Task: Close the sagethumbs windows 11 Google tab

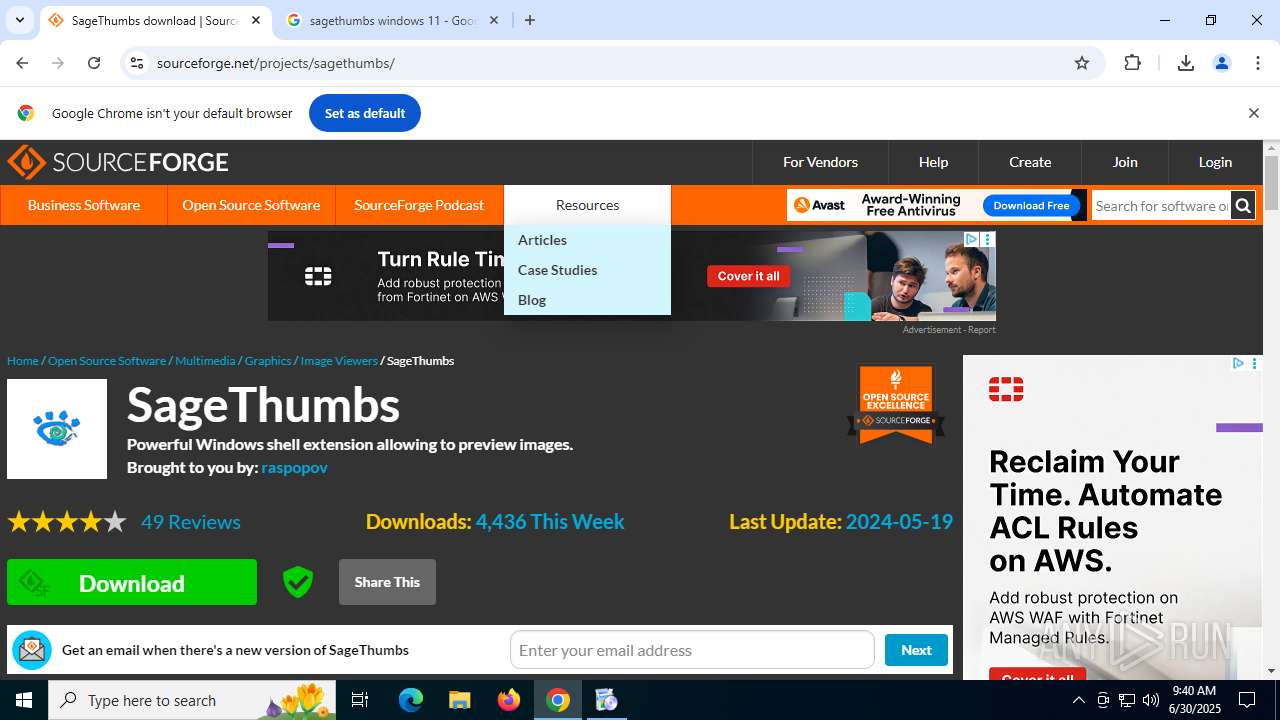Action: 494,20
